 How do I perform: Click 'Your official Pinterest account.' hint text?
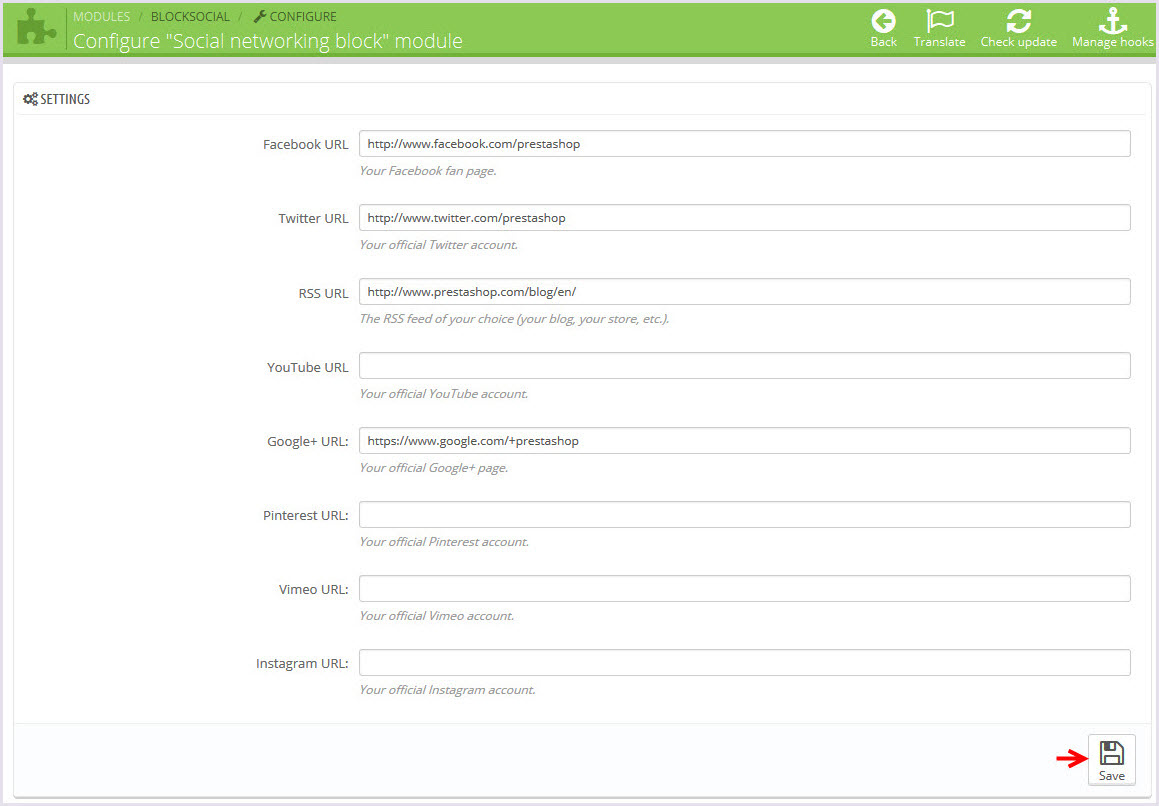click(444, 542)
